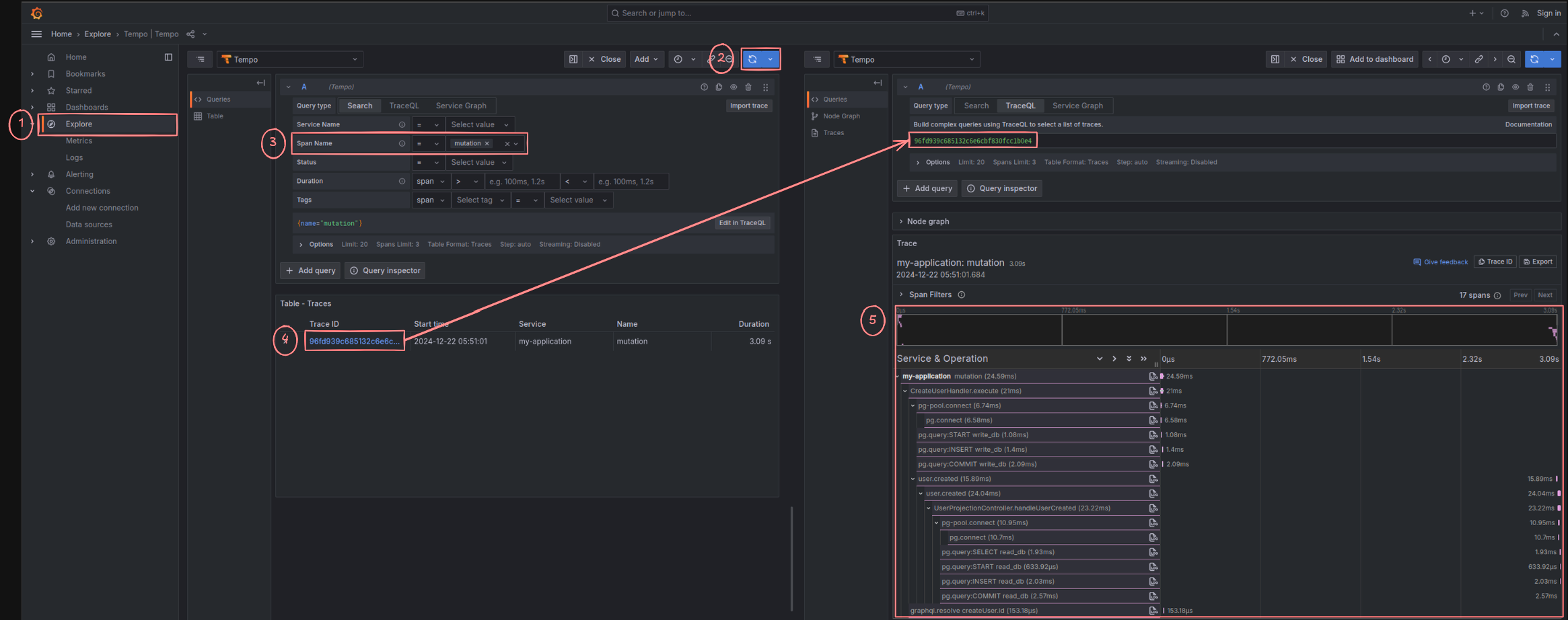The width and height of the screenshot is (1568, 620).
Task: Open the news feed icon in top bar
Action: pos(1525,13)
